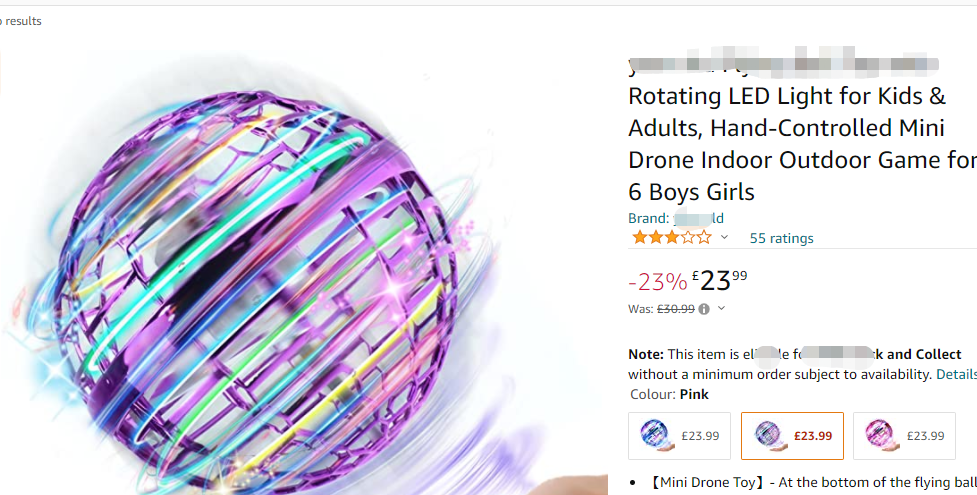The height and width of the screenshot is (495, 977).
Task: Click the large £23.99 price
Action: click(x=719, y=280)
